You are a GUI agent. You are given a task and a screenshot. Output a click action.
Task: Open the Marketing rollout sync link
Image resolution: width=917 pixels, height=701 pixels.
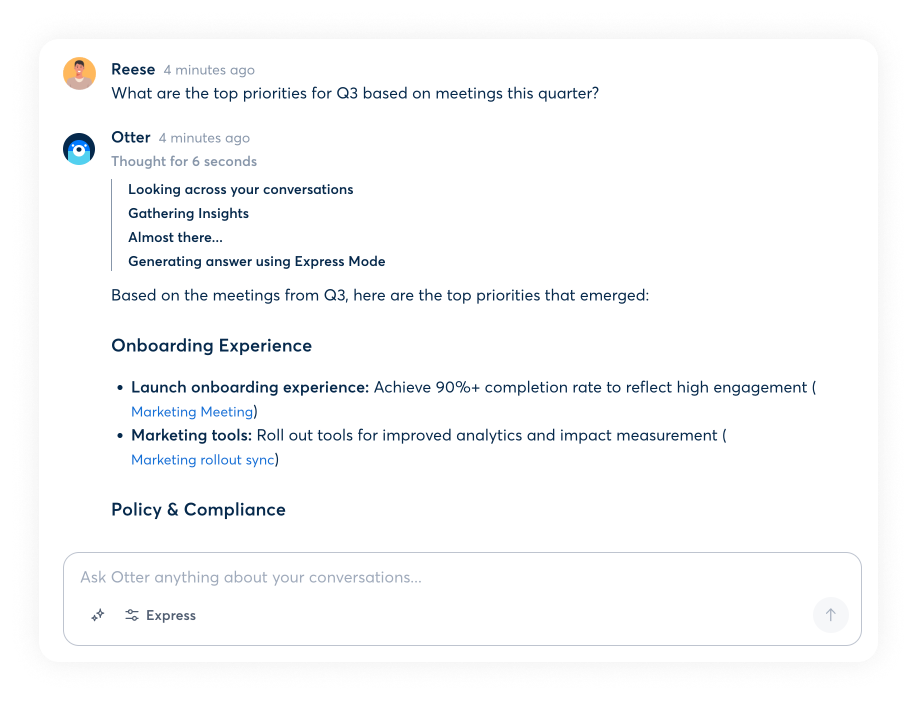202,460
